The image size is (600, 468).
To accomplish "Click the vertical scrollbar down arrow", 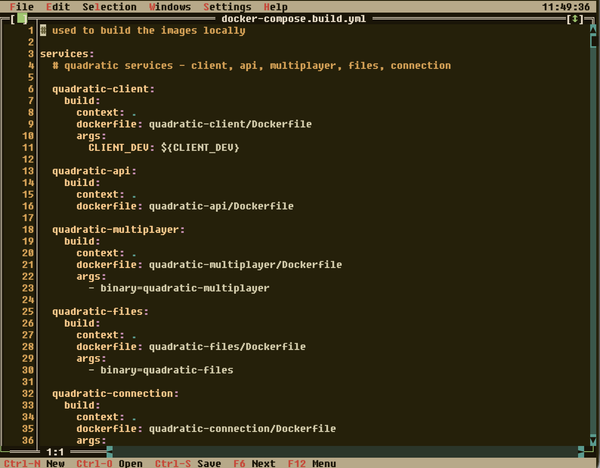I will coord(593,441).
